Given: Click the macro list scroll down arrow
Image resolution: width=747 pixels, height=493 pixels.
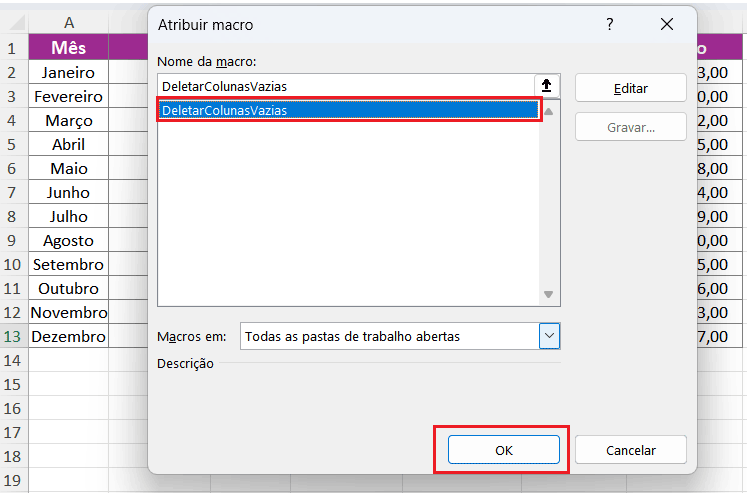Looking at the screenshot, I should coord(548,294).
